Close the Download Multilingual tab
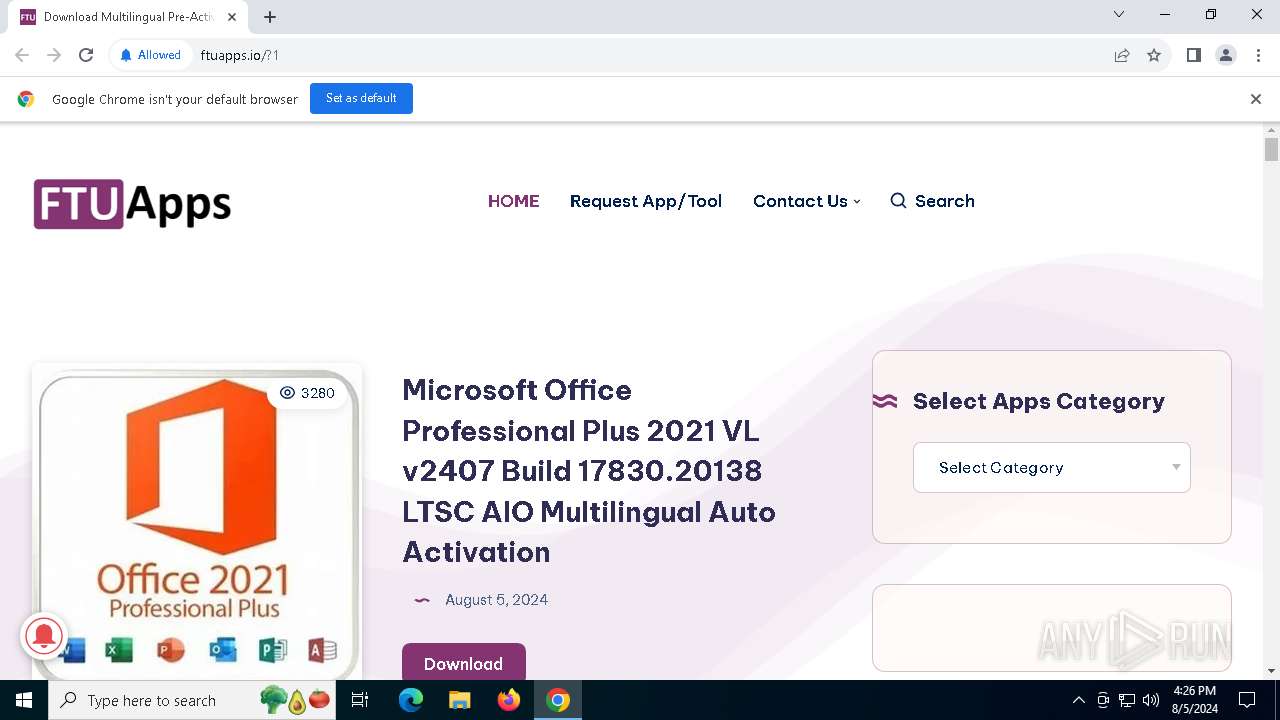The width and height of the screenshot is (1280, 720). pos(232,17)
